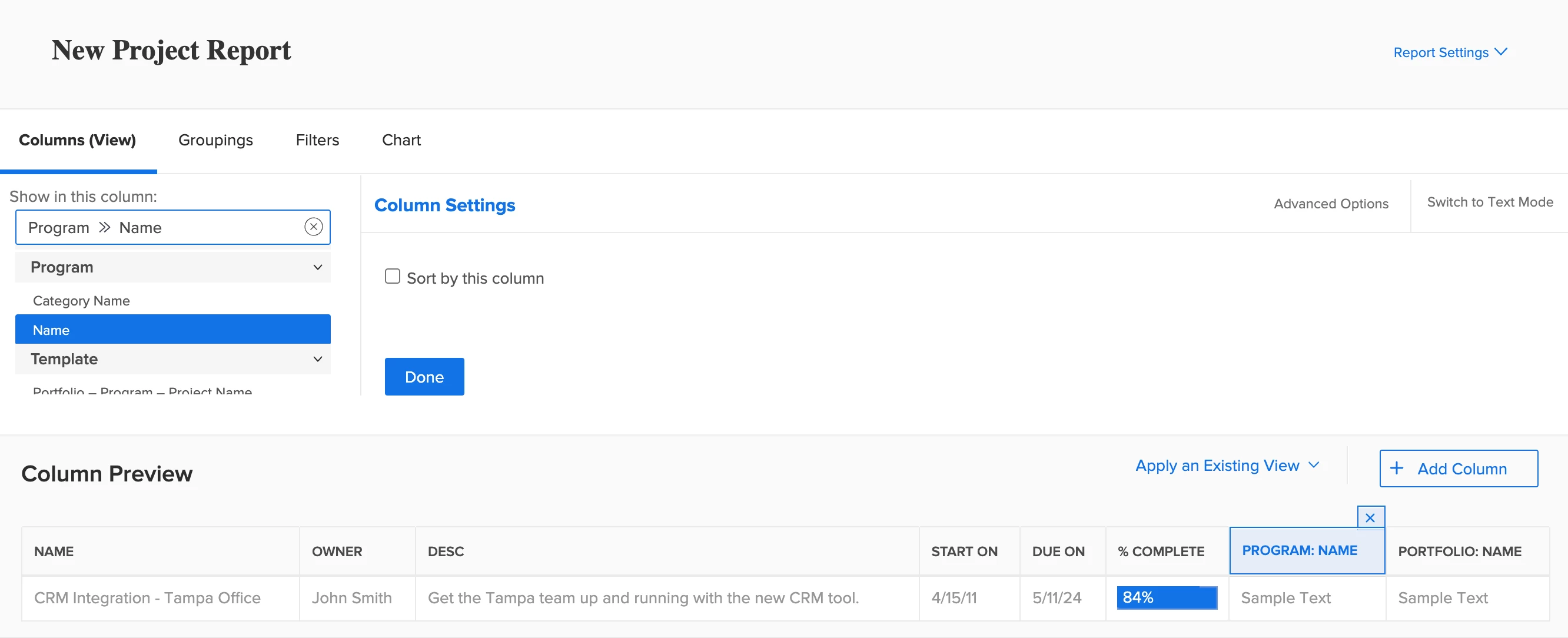The image size is (1568, 638).
Task: Click the Done button
Action: click(x=424, y=377)
